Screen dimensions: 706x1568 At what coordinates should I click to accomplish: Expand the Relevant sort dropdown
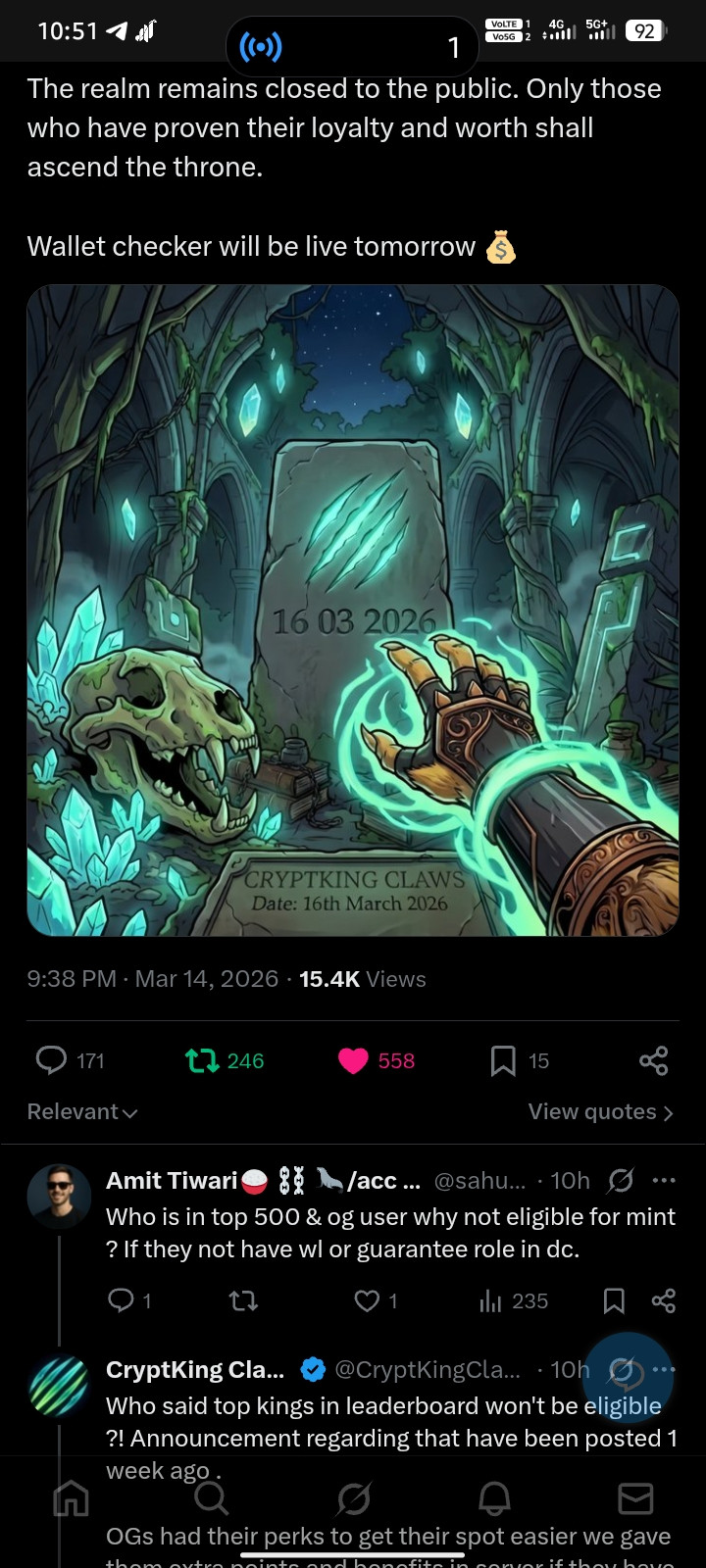coord(82,1111)
